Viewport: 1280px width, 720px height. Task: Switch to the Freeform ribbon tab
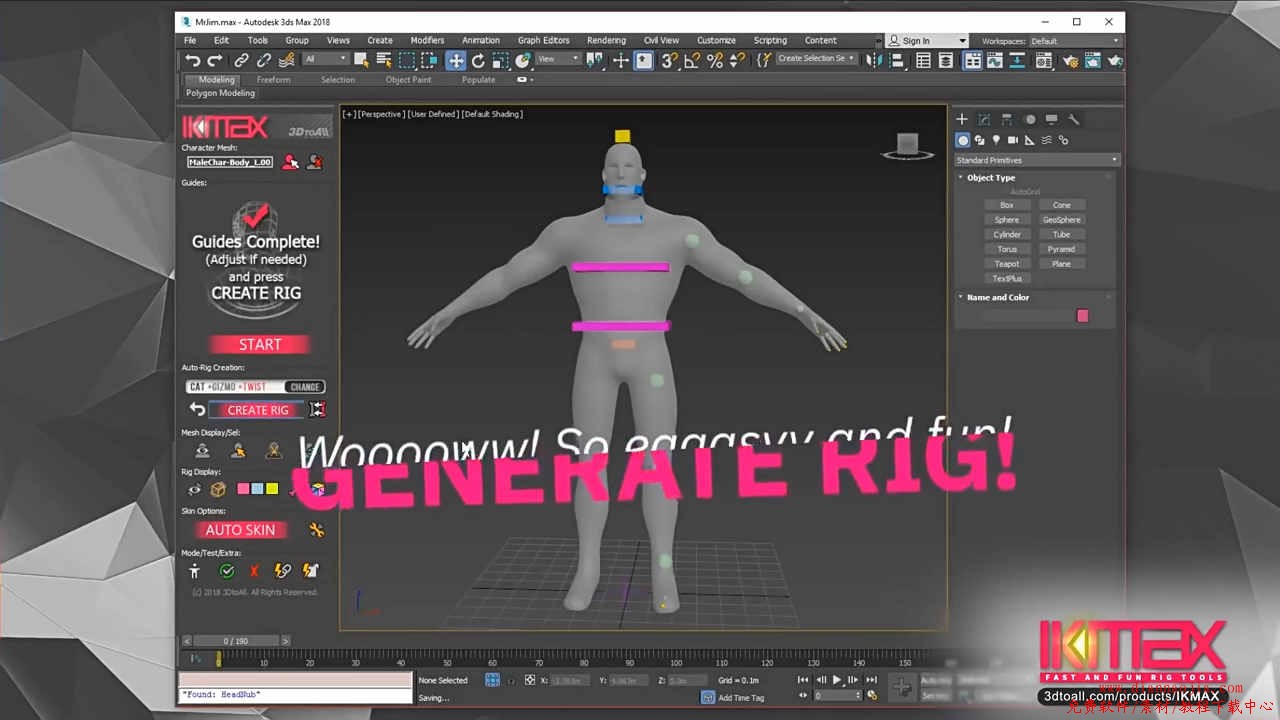[x=273, y=80]
